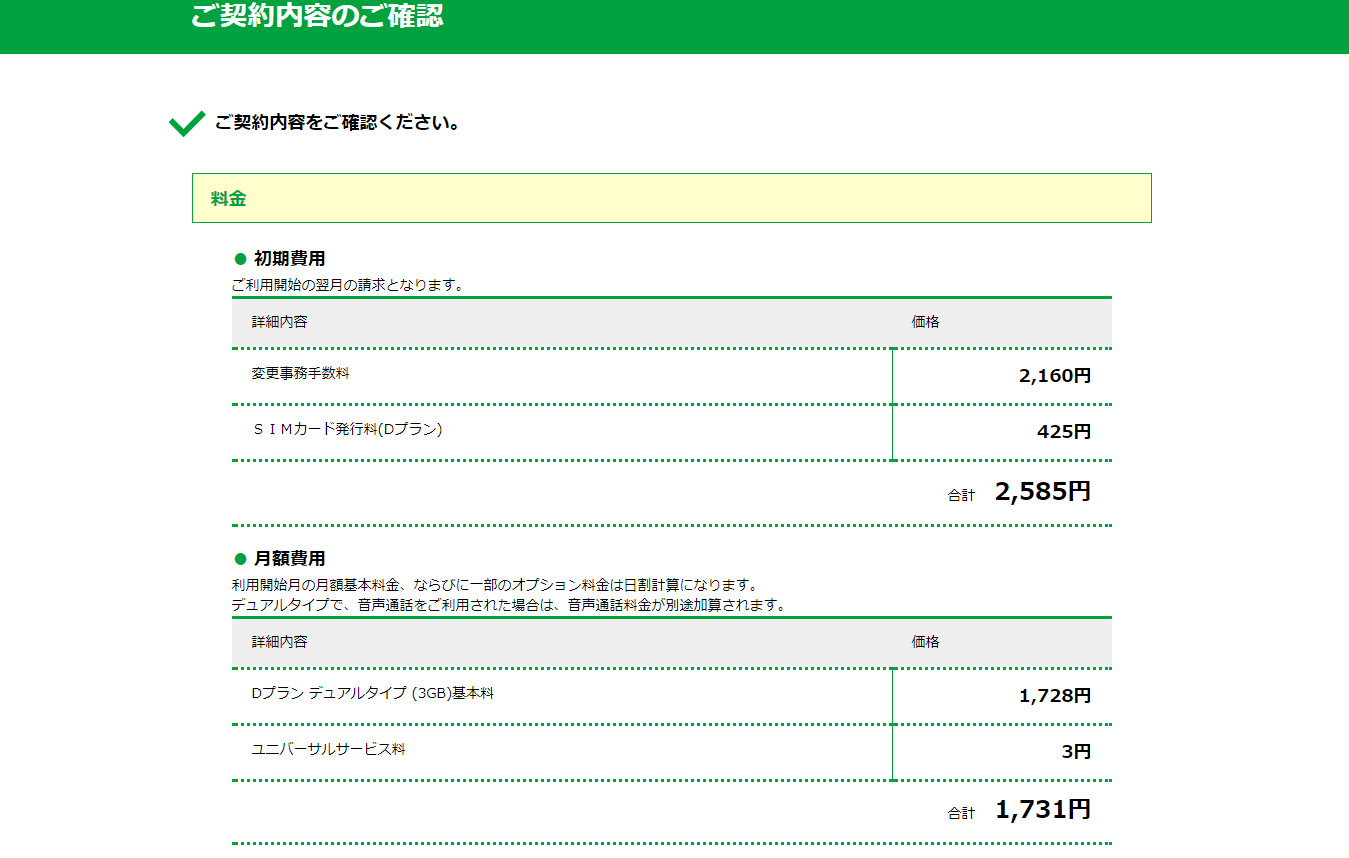The image size is (1349, 858).
Task: Click the 初期費用 total 2,585円
Action: (1043, 492)
